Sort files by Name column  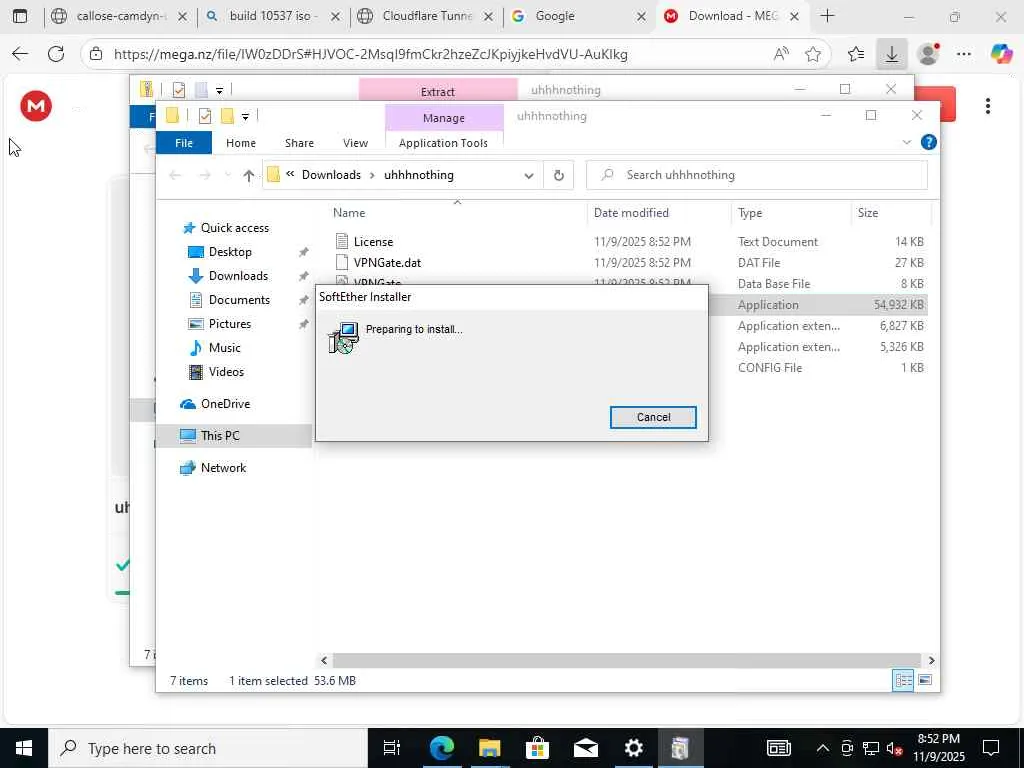coord(349,213)
